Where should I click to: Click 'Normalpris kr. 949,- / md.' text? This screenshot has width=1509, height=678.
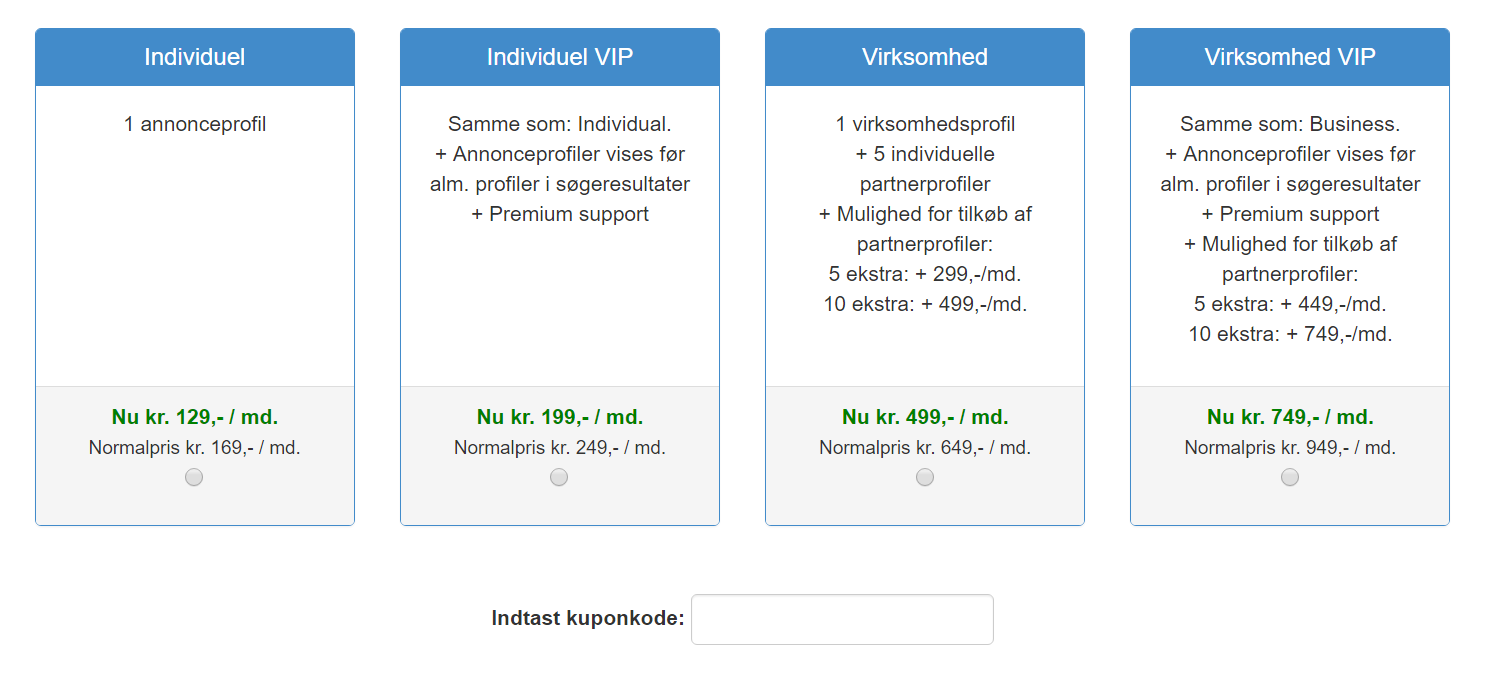point(1290,448)
